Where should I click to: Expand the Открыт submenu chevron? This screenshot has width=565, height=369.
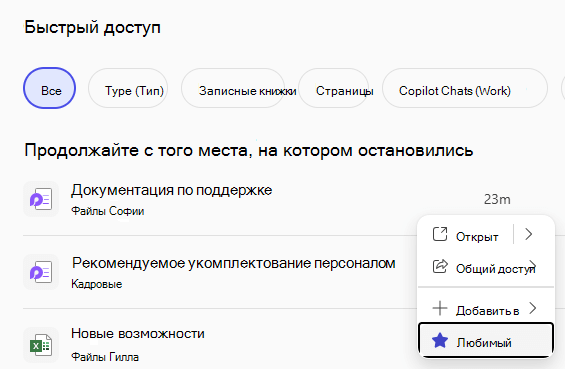(529, 234)
